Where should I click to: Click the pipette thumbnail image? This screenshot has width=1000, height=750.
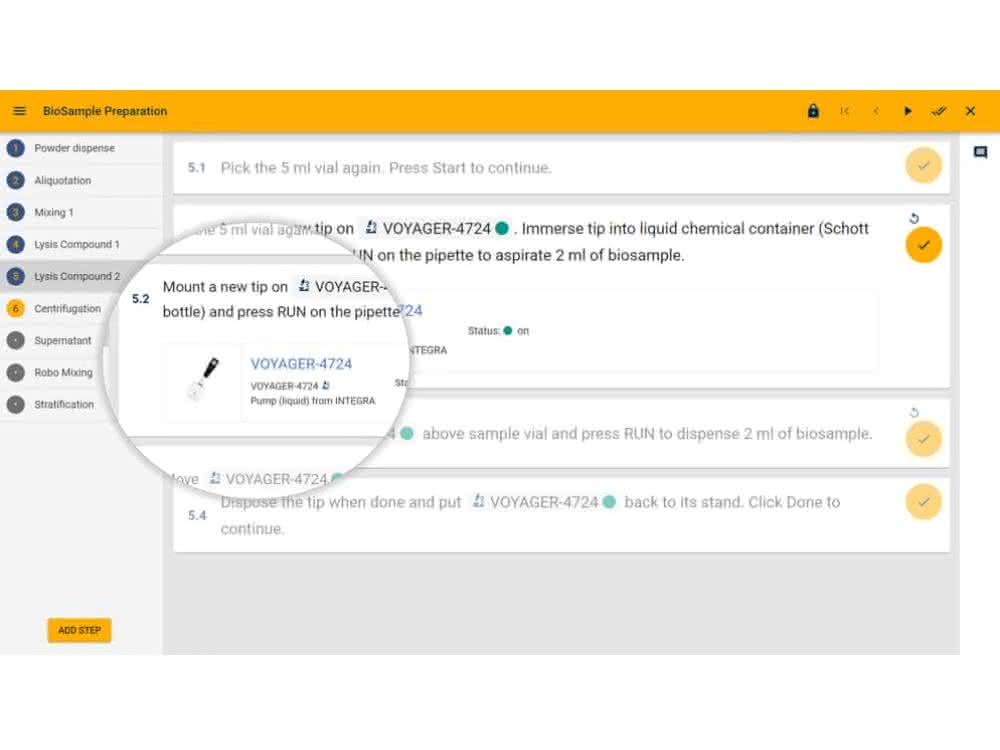(204, 379)
